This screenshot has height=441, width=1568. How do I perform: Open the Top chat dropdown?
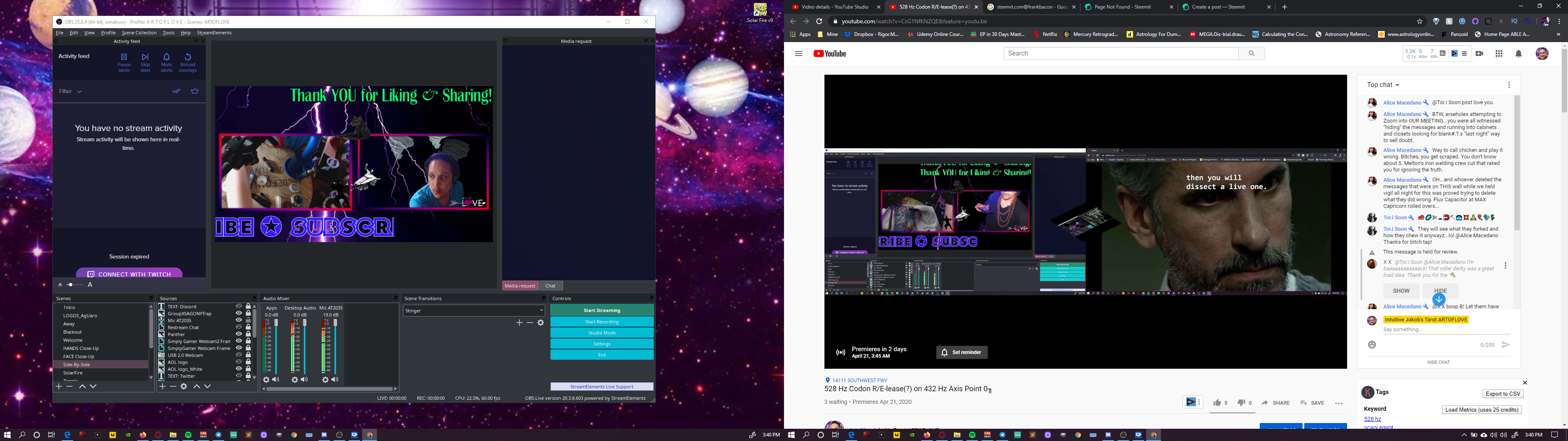pyautogui.click(x=1383, y=85)
